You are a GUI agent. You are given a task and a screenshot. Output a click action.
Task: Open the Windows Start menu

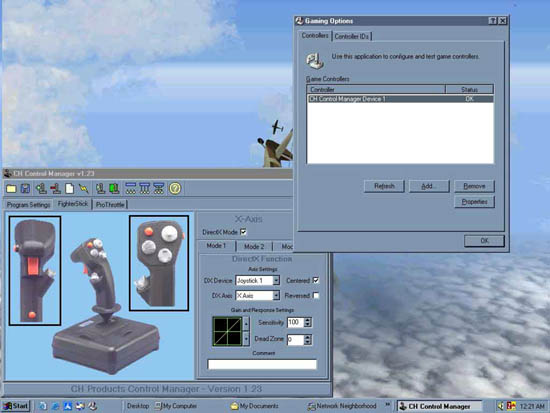(x=16, y=406)
